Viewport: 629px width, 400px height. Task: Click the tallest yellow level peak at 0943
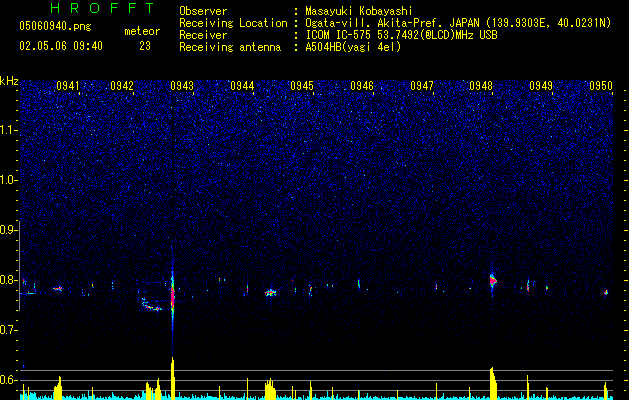coord(173,377)
